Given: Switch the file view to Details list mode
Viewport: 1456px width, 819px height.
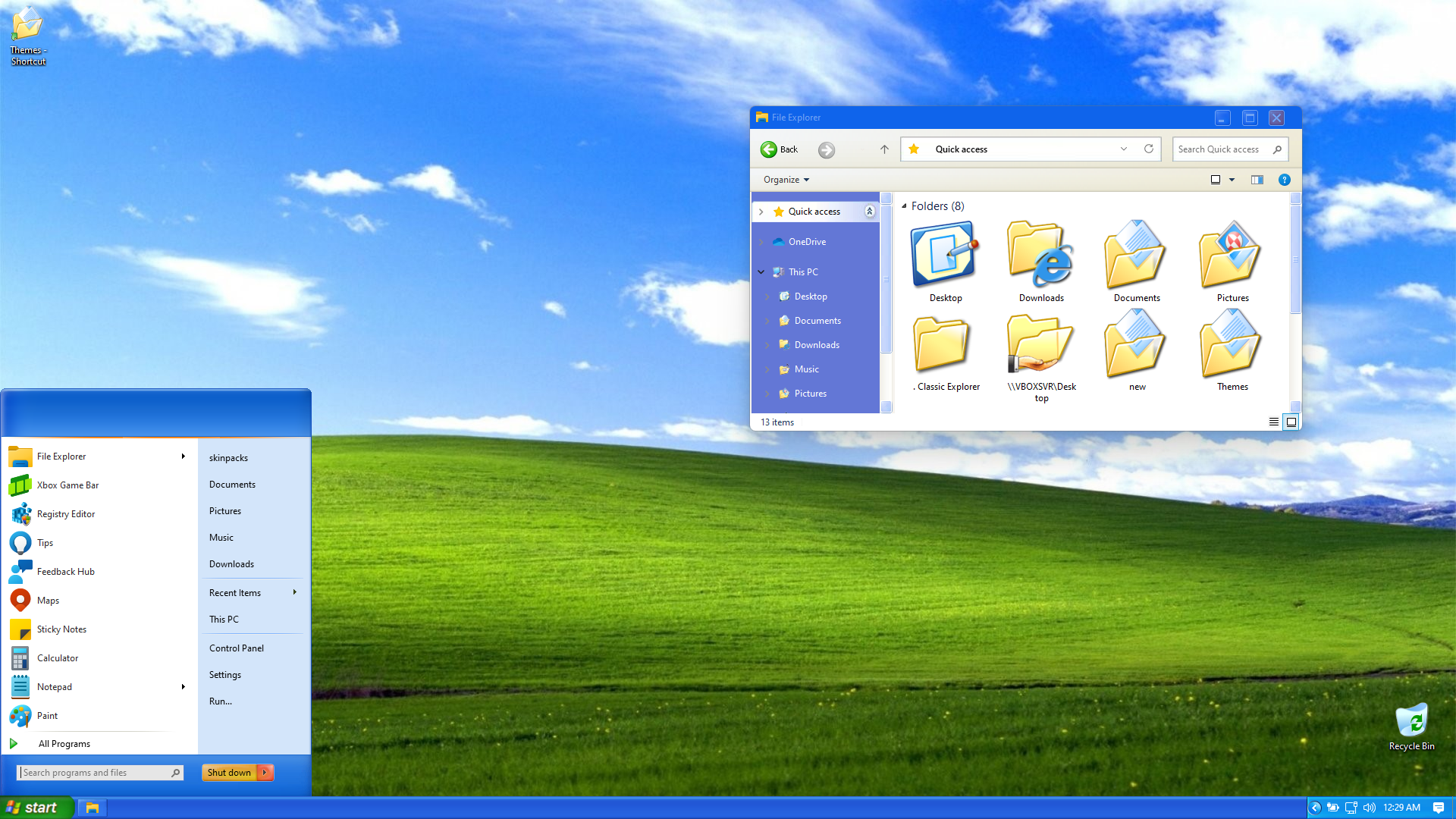Looking at the screenshot, I should pos(1274,422).
